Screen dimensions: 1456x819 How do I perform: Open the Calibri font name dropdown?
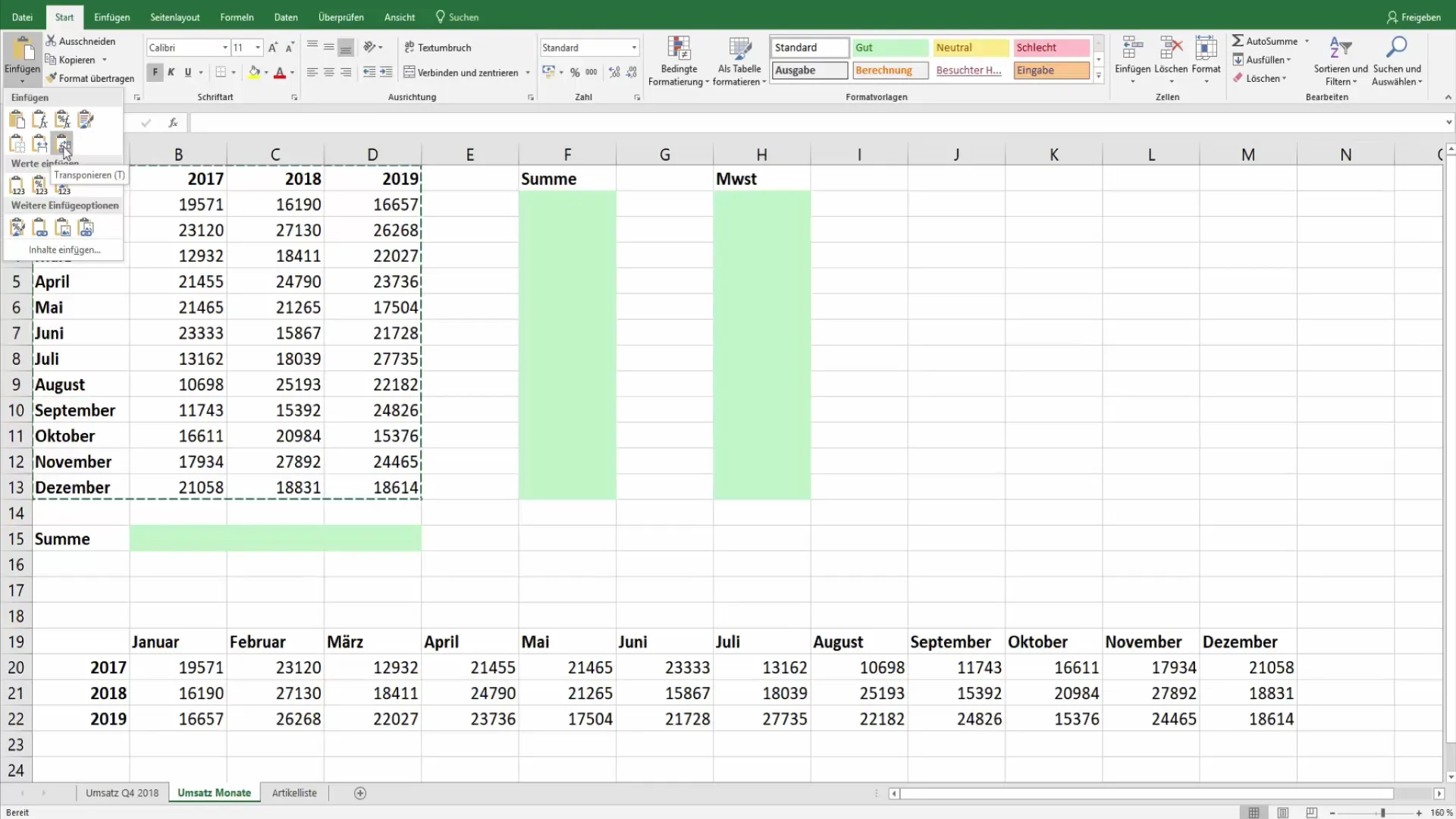[225, 47]
